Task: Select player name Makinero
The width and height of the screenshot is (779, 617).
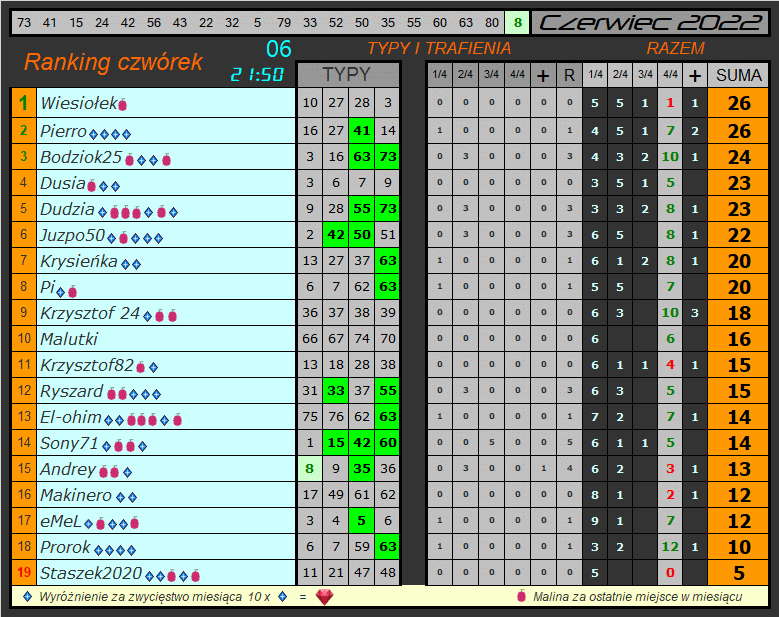Action: coord(77,495)
